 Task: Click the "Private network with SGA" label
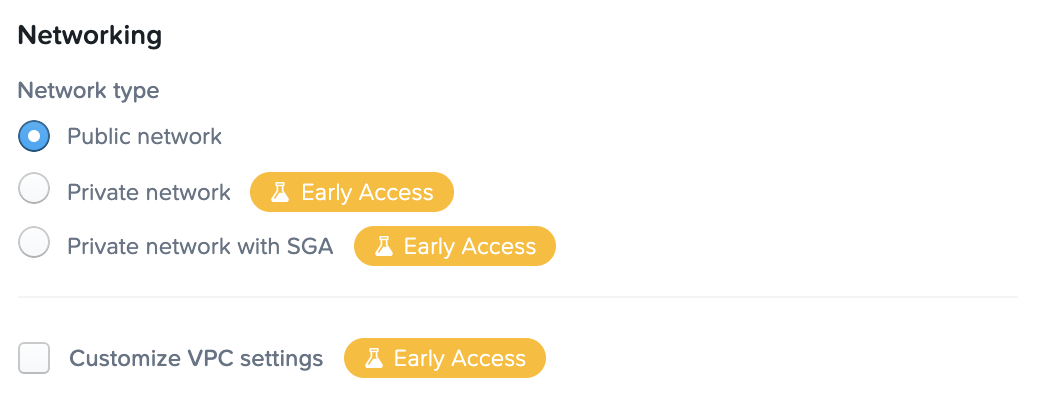click(x=200, y=246)
